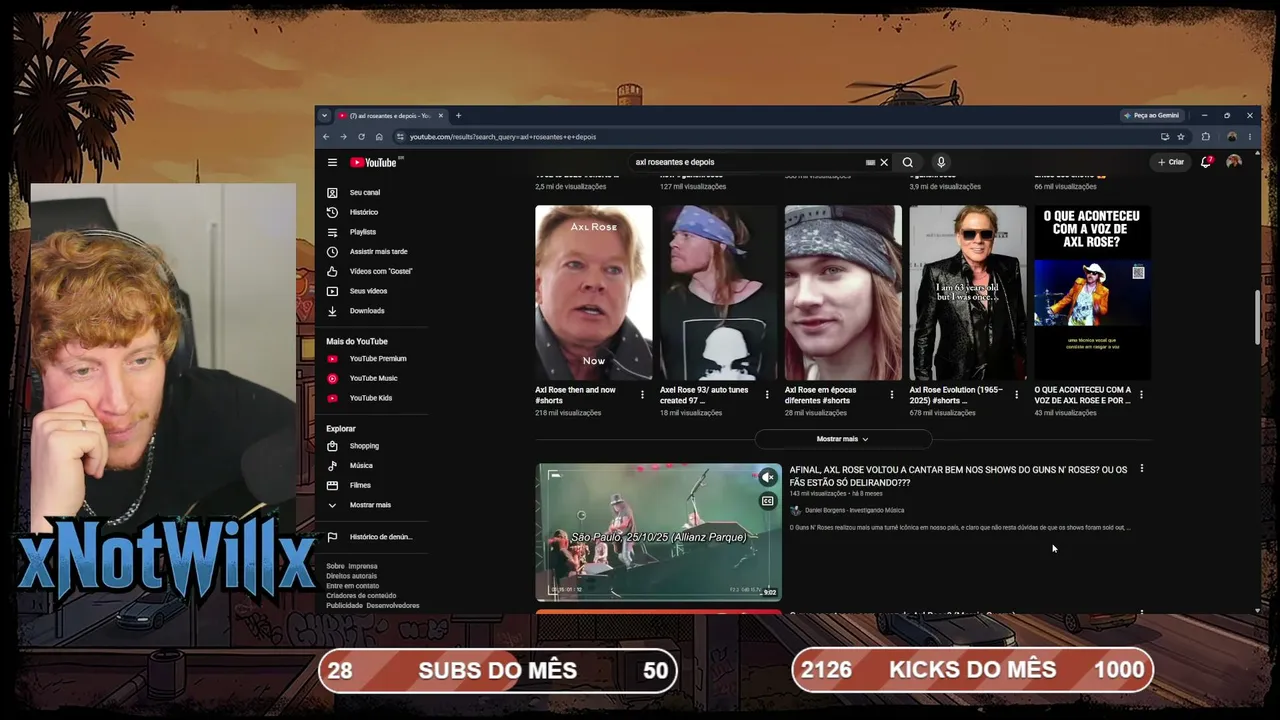Open options for 'Axl Rose em épocas diferentes' short
Screen dimensions: 1280x720
tap(892, 395)
